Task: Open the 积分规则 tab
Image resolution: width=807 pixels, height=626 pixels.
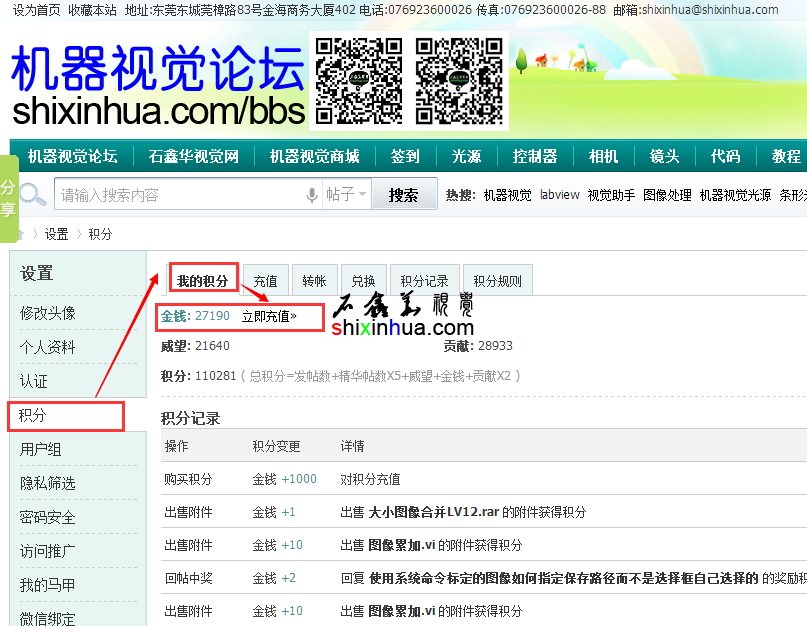Action: pos(497,282)
